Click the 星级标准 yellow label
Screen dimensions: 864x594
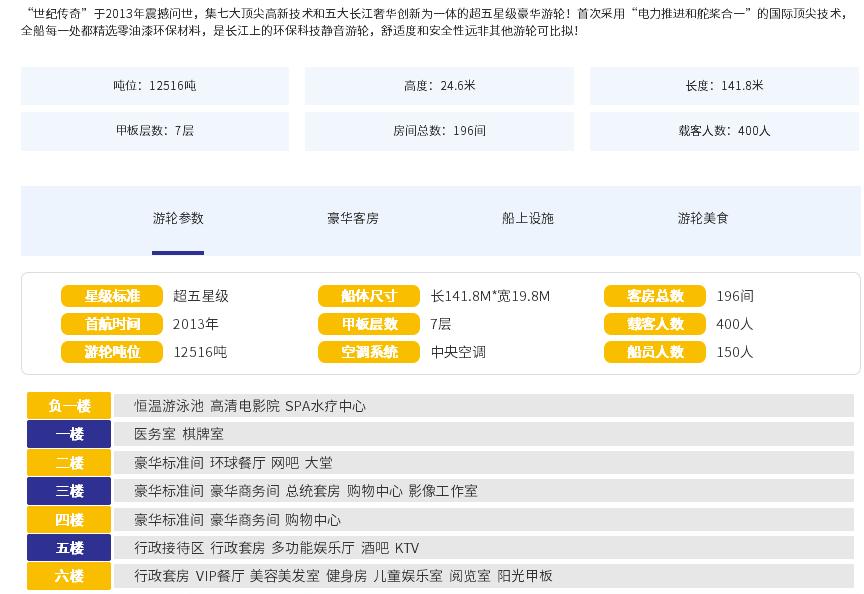coord(112,296)
